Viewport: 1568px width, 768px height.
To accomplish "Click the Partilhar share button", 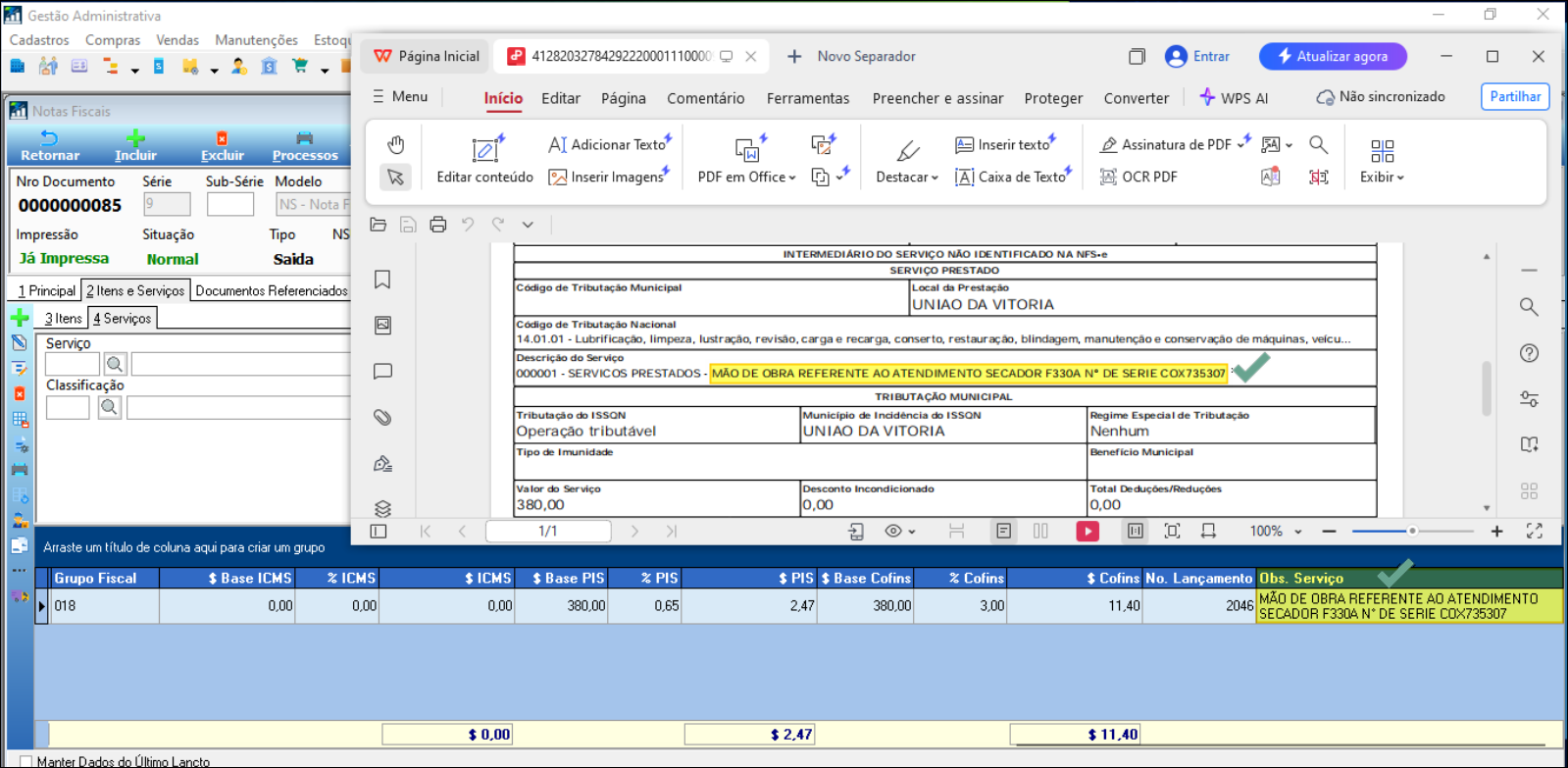I will (1514, 96).
